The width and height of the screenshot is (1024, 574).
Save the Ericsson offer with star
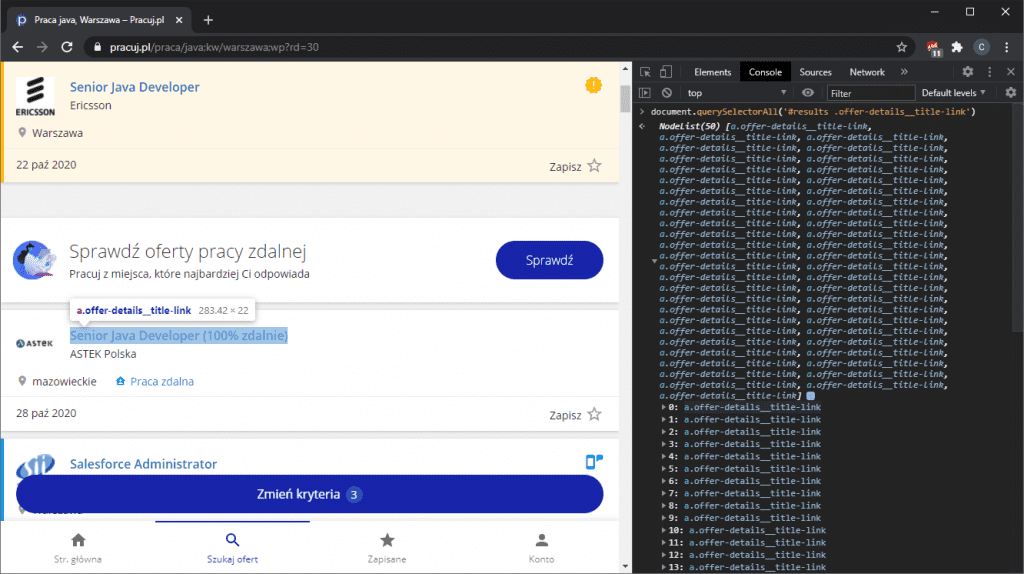click(x=594, y=166)
